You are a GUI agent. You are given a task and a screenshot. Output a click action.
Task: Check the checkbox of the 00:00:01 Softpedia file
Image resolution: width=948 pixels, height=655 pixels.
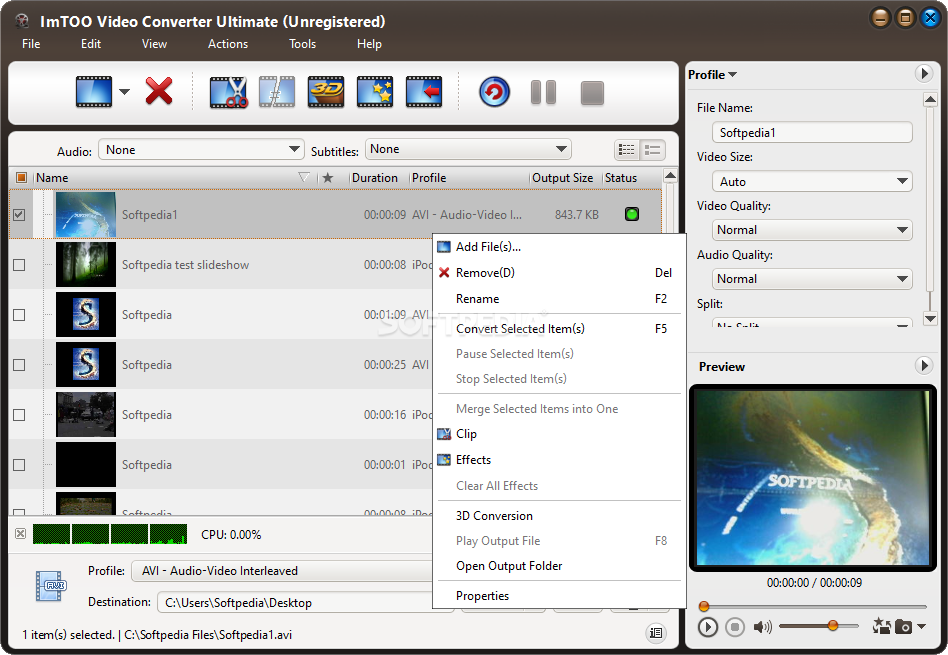click(x=19, y=465)
